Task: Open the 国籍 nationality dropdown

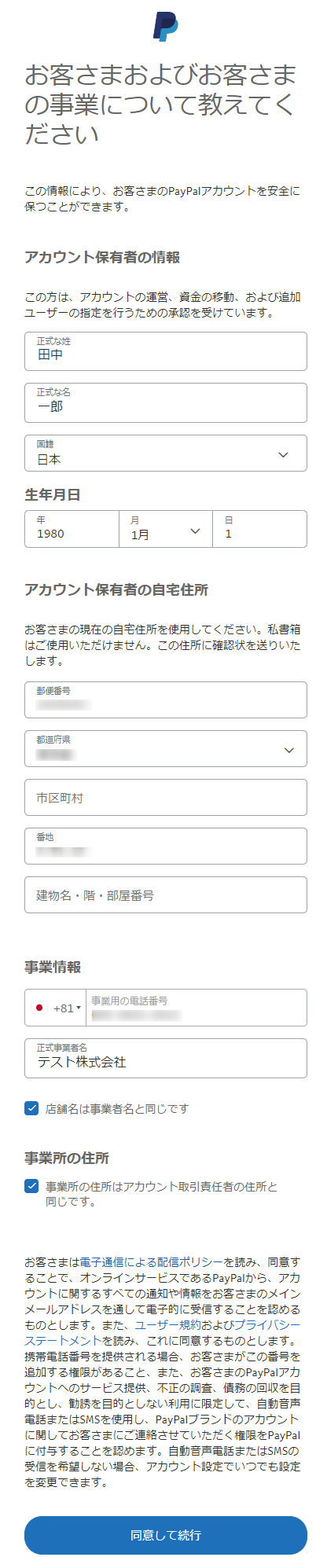Action: [166, 454]
